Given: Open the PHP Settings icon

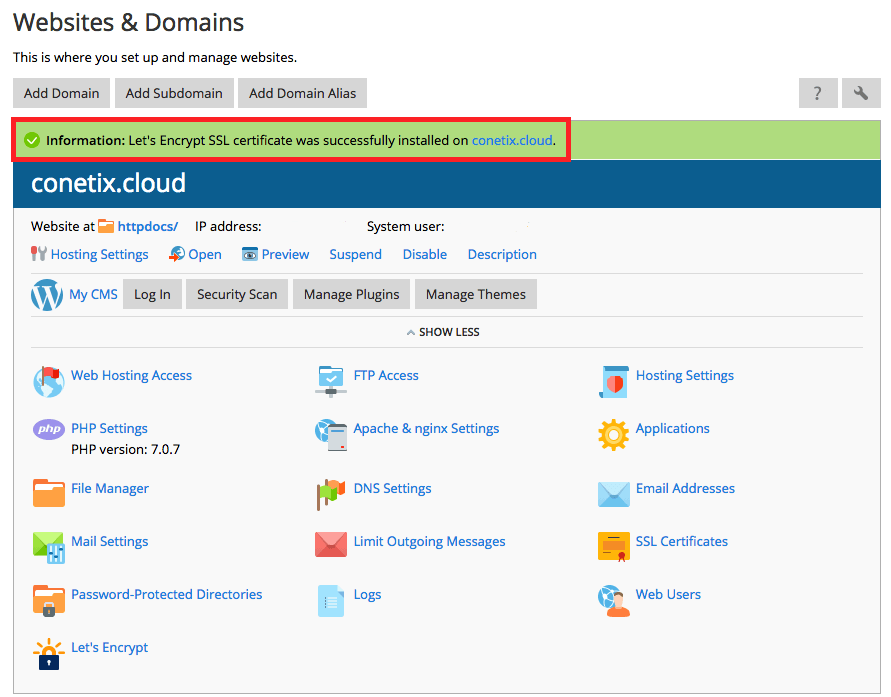Looking at the screenshot, I should pyautogui.click(x=48, y=429).
